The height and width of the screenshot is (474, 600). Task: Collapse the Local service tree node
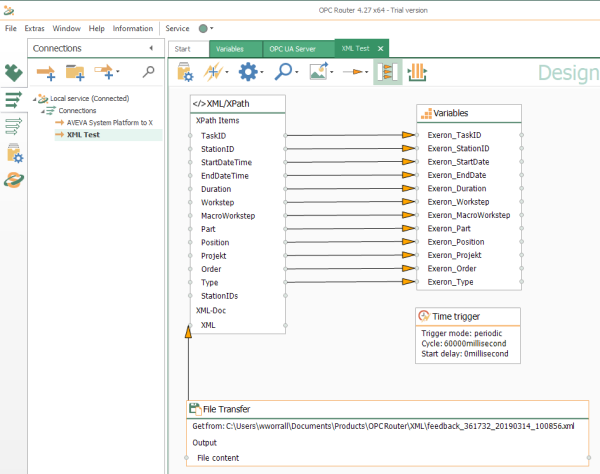click(x=36, y=99)
